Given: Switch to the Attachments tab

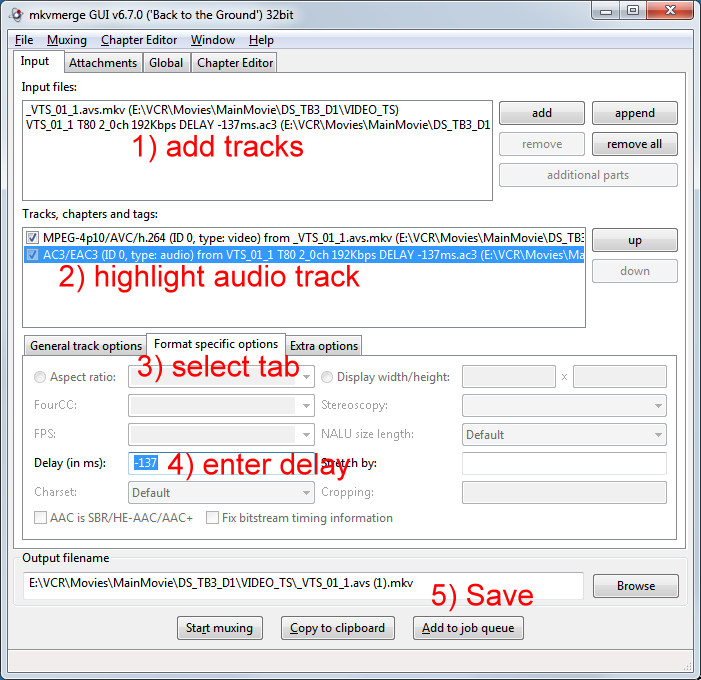Looking at the screenshot, I should coord(103,63).
